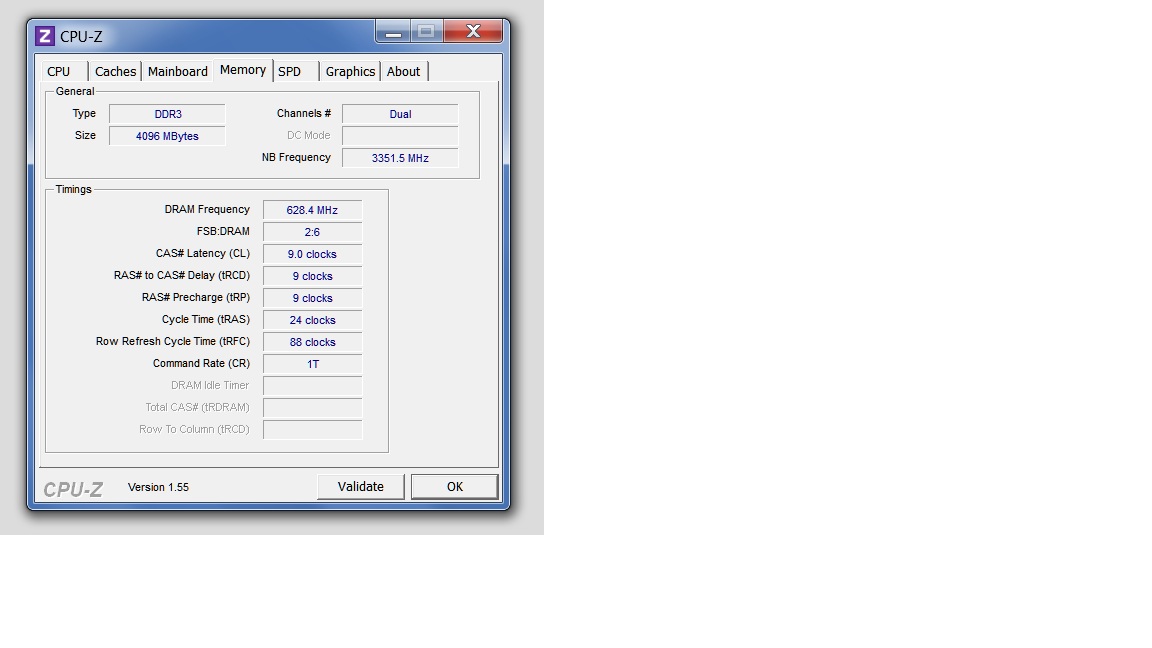The height and width of the screenshot is (648, 1152).
Task: Click the 'DC Mode' greyed label
Action: pyautogui.click(x=309, y=135)
